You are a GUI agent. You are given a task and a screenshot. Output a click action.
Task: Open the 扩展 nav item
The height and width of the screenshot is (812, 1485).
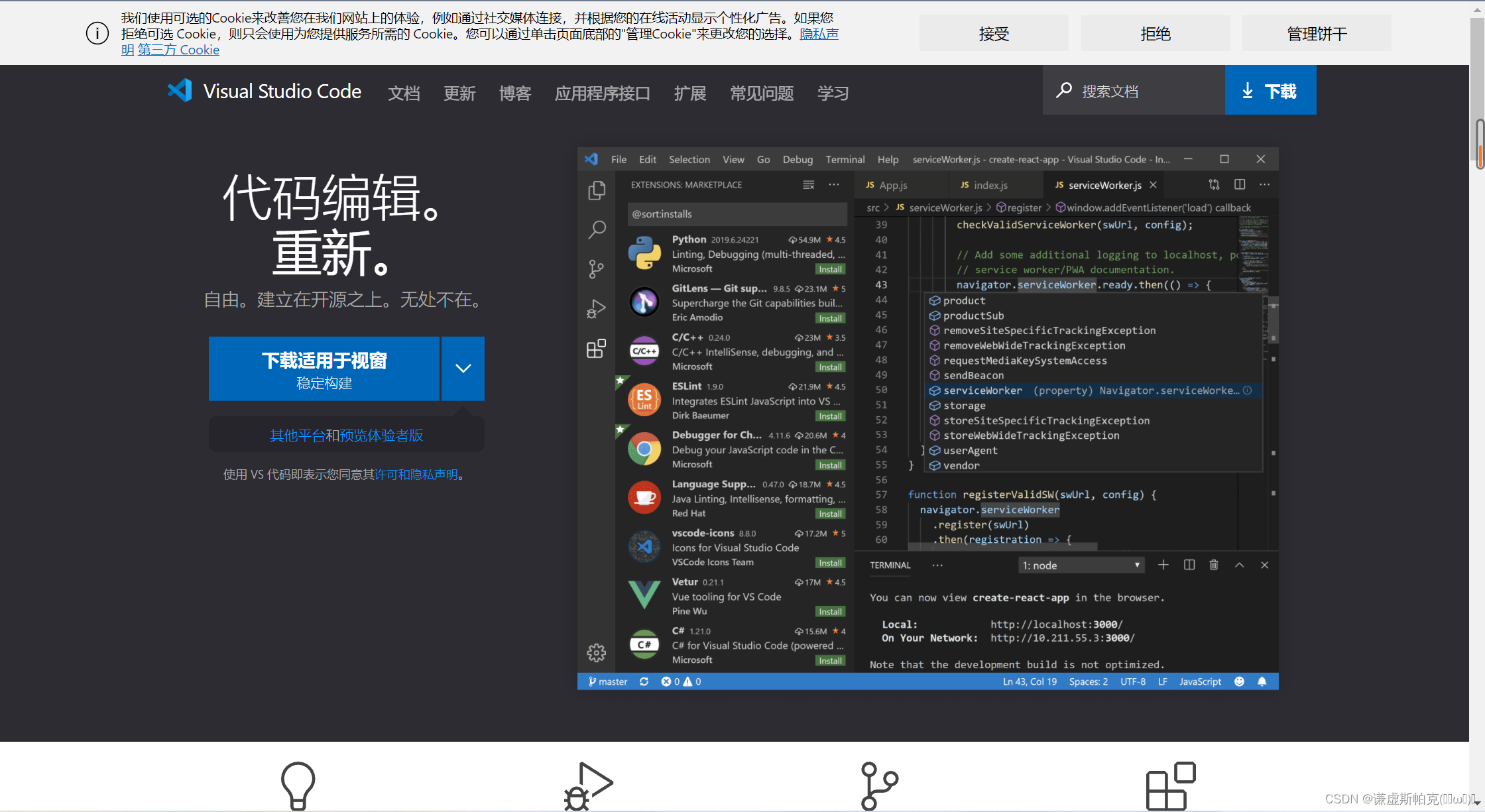tap(690, 93)
